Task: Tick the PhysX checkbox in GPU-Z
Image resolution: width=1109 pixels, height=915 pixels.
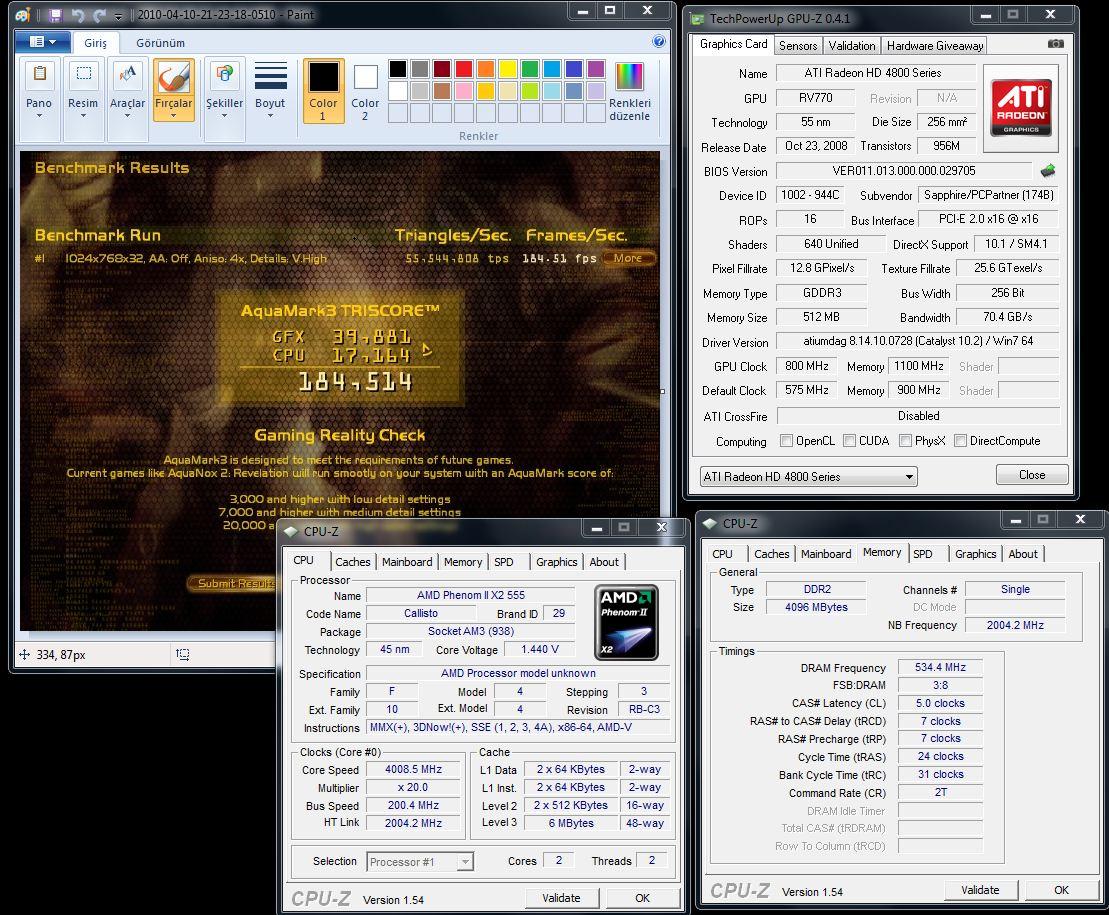Action: (905, 441)
